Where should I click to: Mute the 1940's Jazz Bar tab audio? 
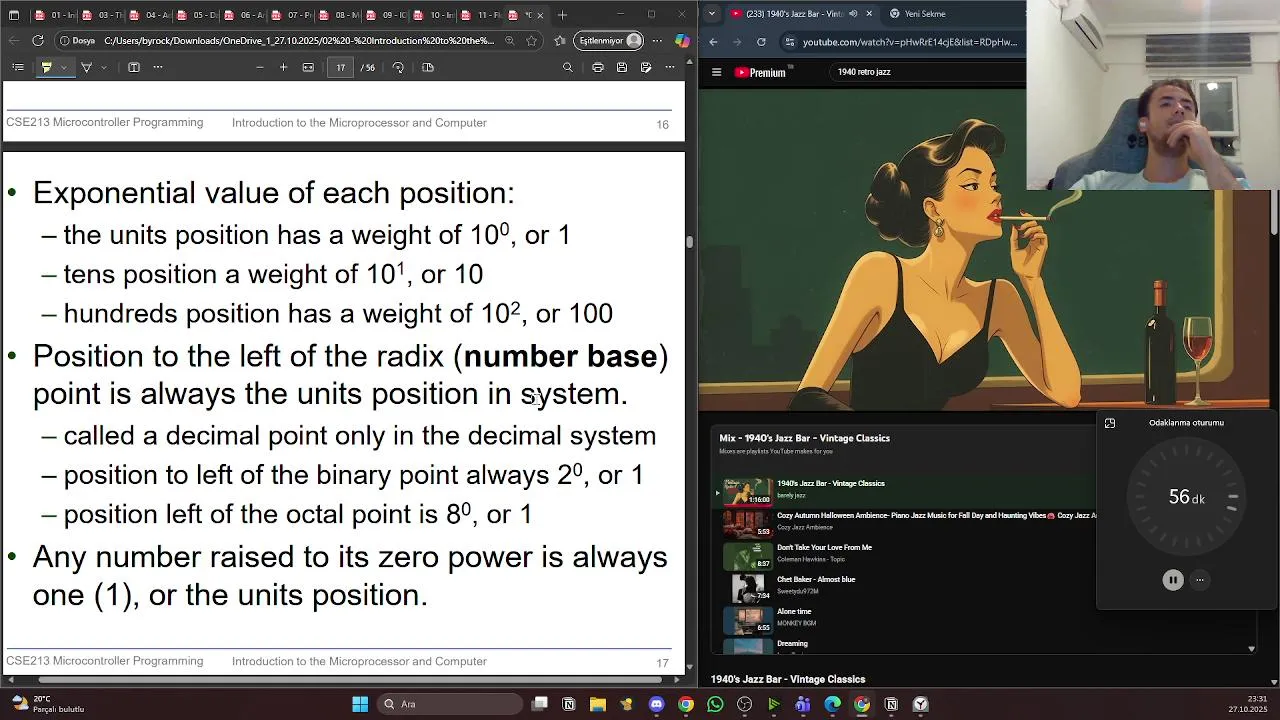tap(853, 14)
